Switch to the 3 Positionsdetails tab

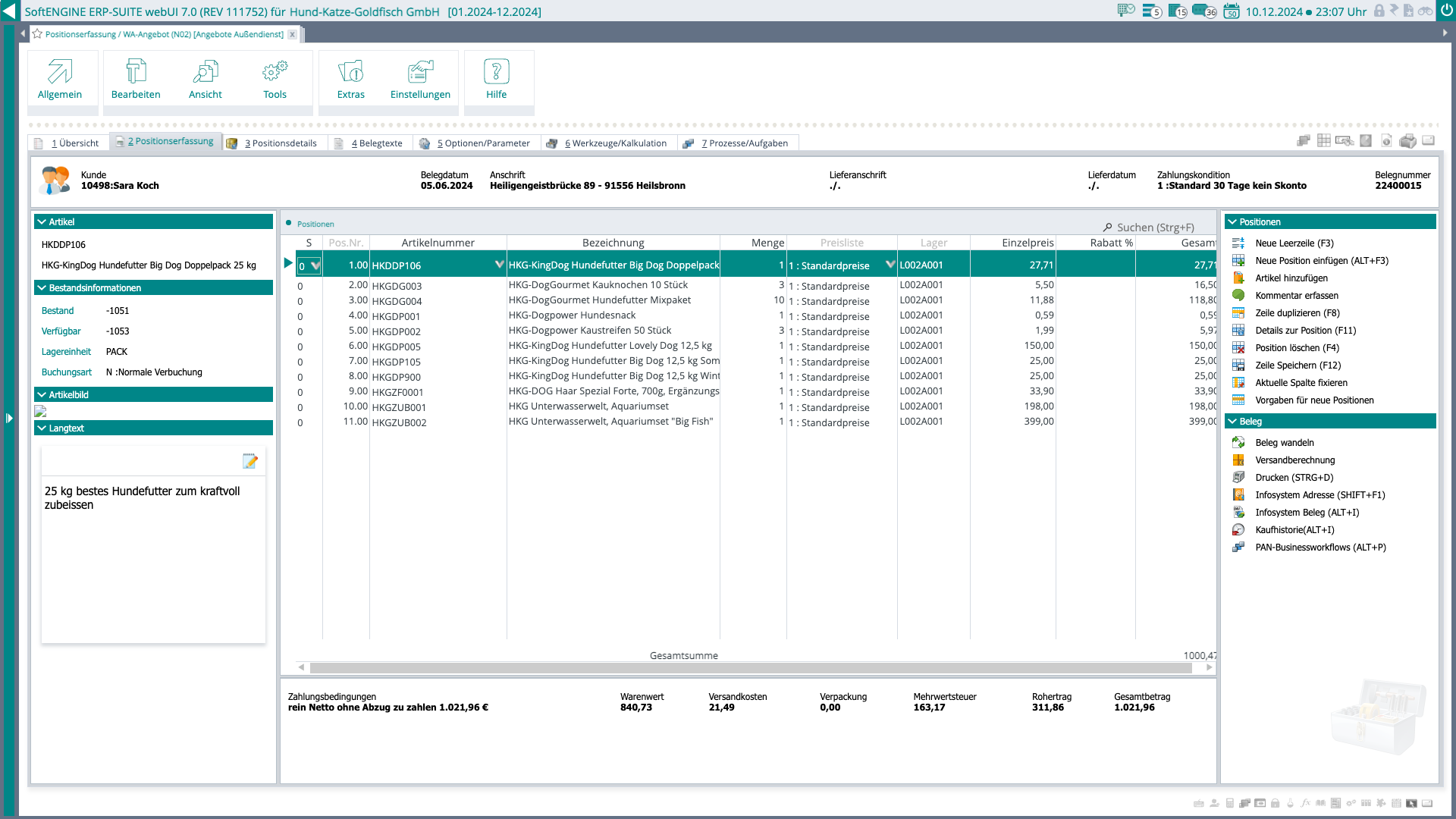click(x=280, y=143)
